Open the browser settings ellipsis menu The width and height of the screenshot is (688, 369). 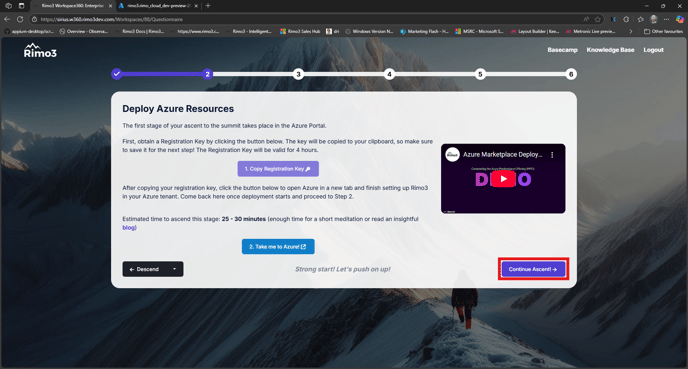coord(666,19)
